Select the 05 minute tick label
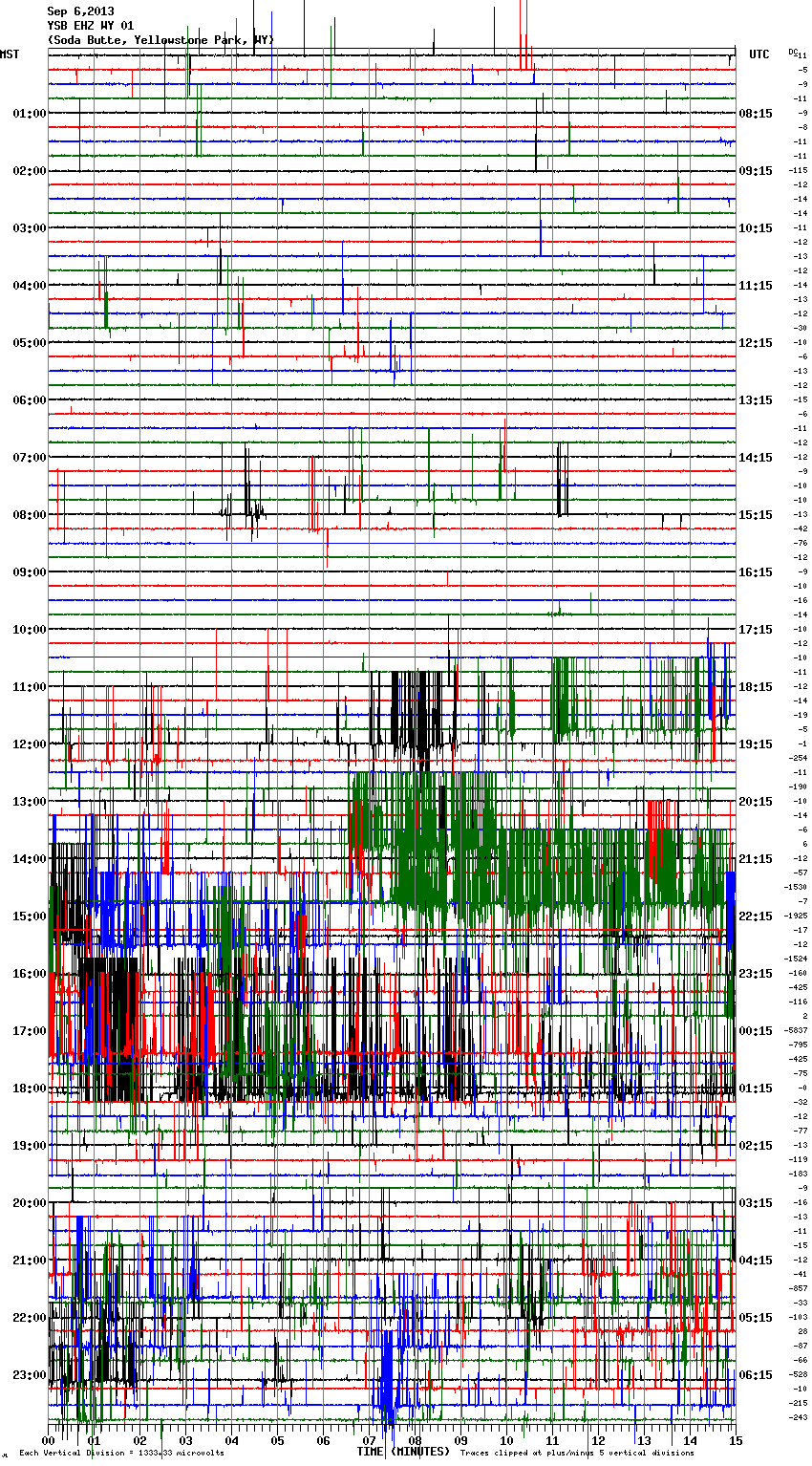This screenshot has height=1466, width=812. pos(277,1440)
